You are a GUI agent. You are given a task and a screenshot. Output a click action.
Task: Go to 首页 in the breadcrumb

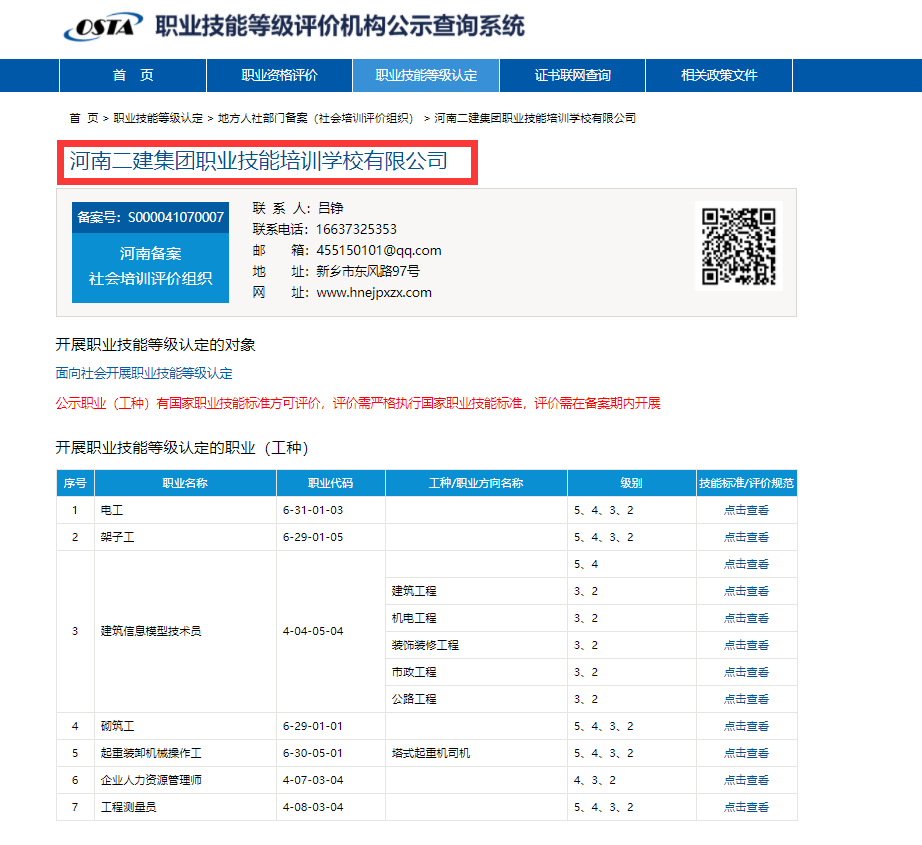pos(83,118)
